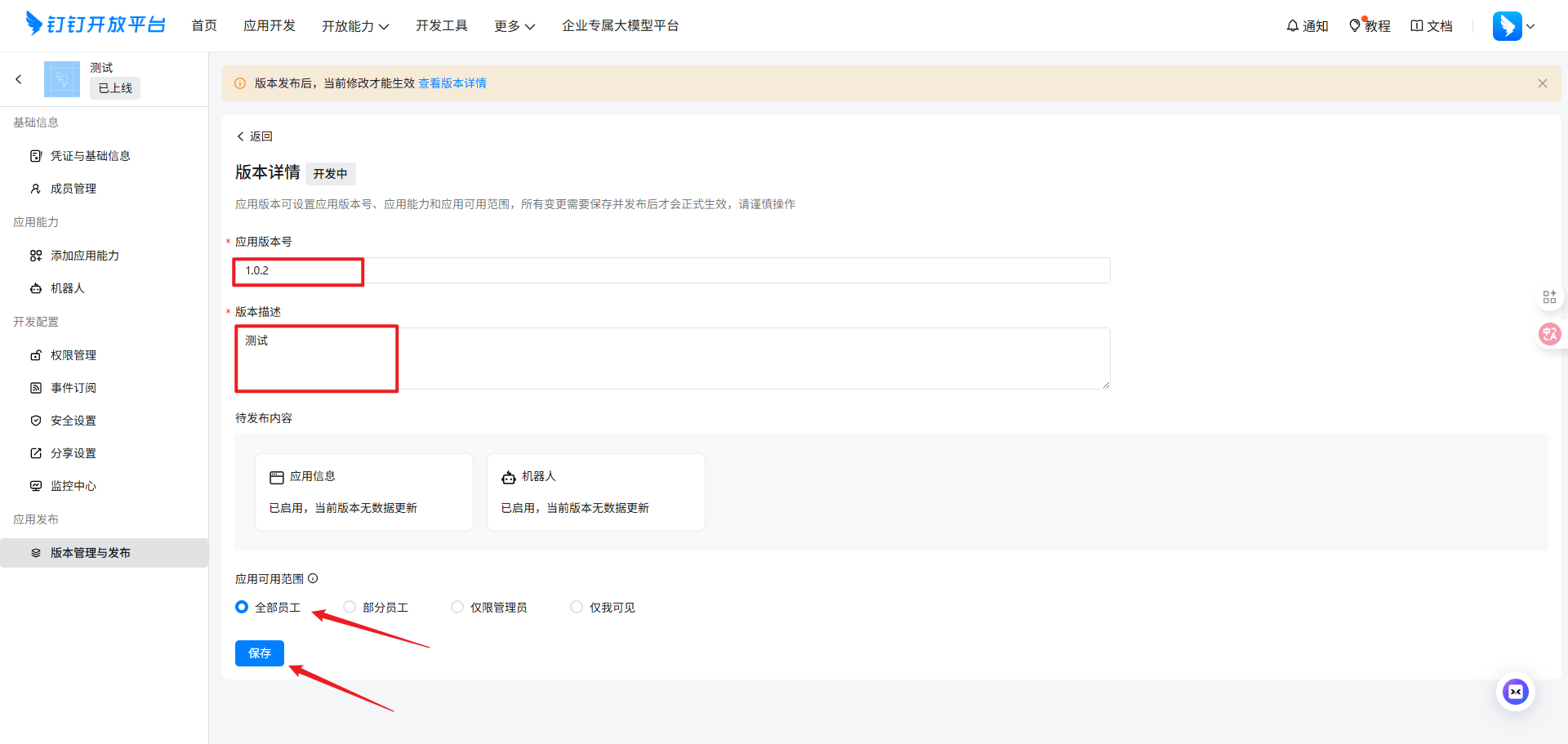Dismiss the orange notice banner

pos(1542,83)
